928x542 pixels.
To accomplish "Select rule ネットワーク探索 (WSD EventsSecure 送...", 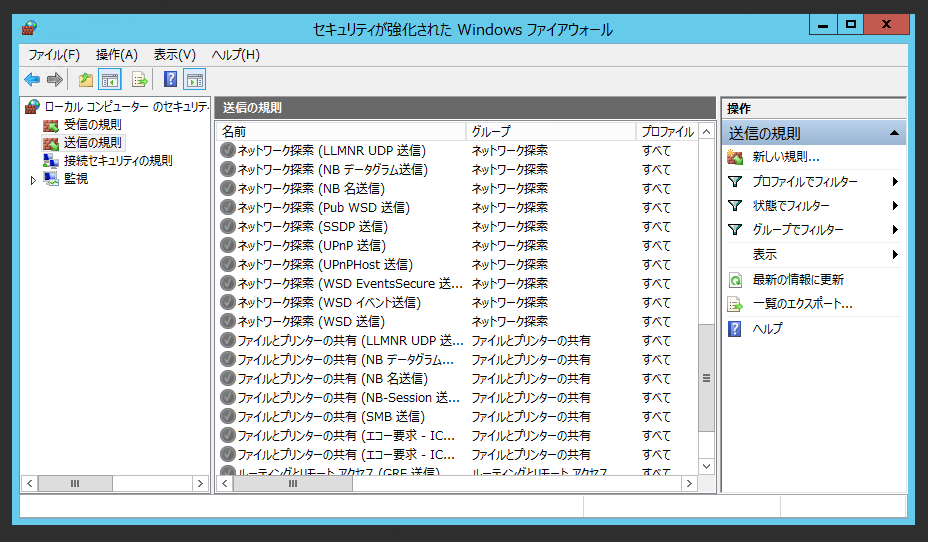I will [350, 283].
